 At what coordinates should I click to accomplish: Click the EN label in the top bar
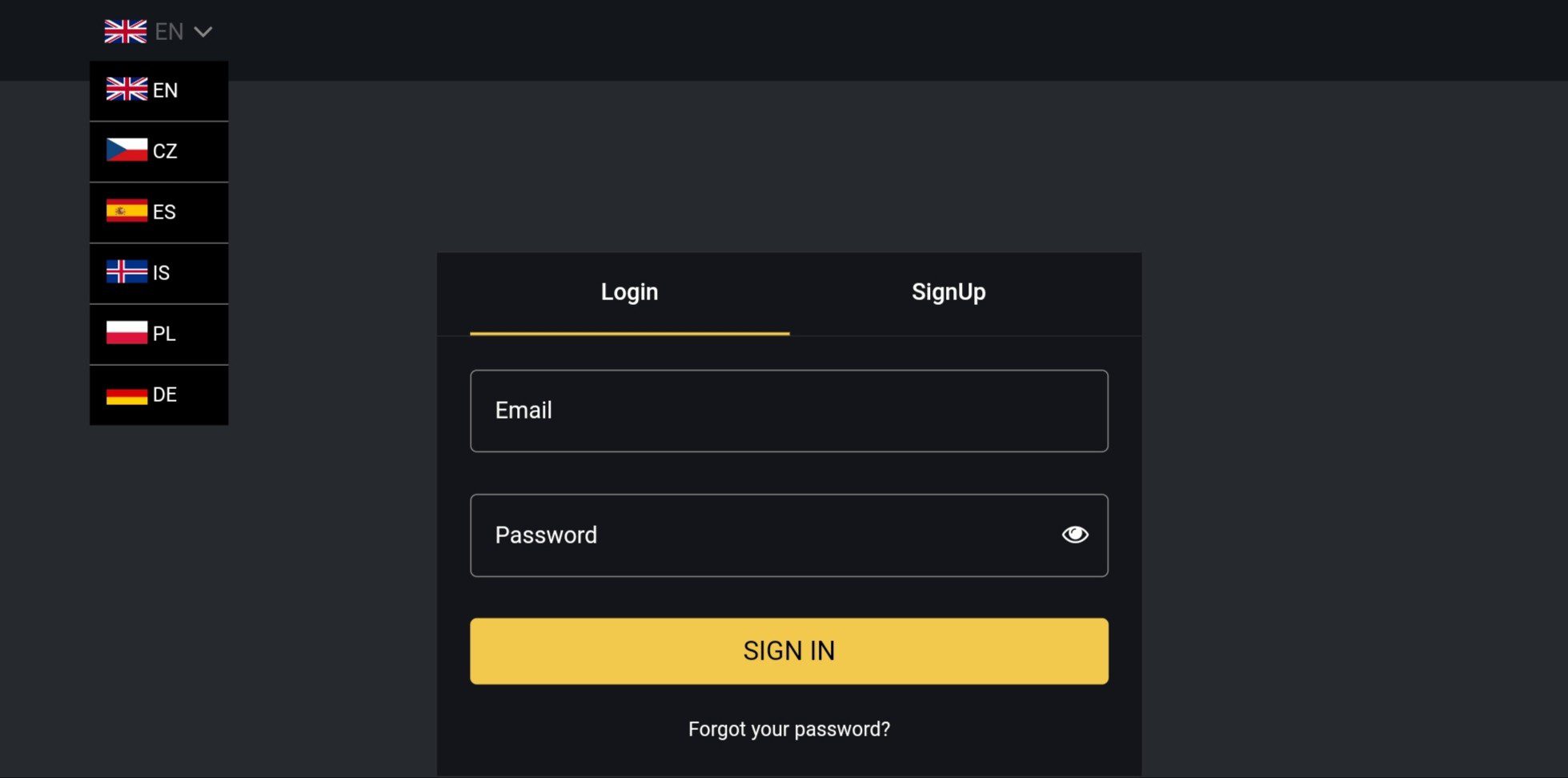pyautogui.click(x=169, y=31)
